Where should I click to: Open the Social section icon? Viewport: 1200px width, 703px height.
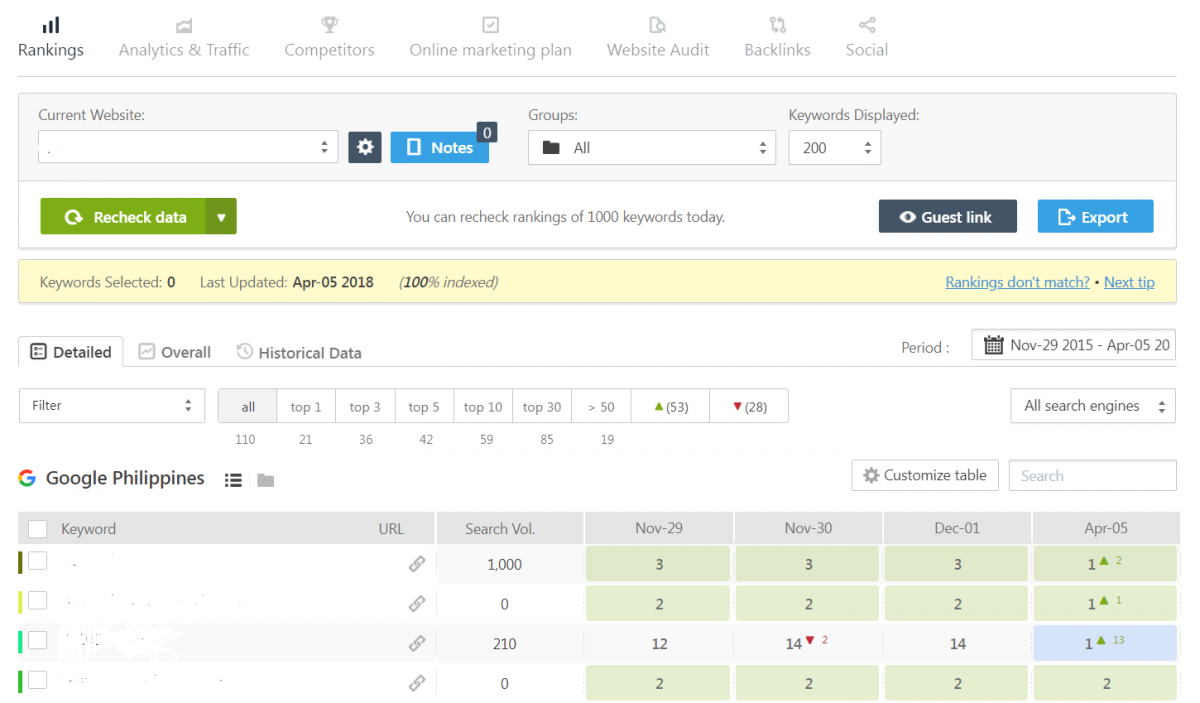866,25
